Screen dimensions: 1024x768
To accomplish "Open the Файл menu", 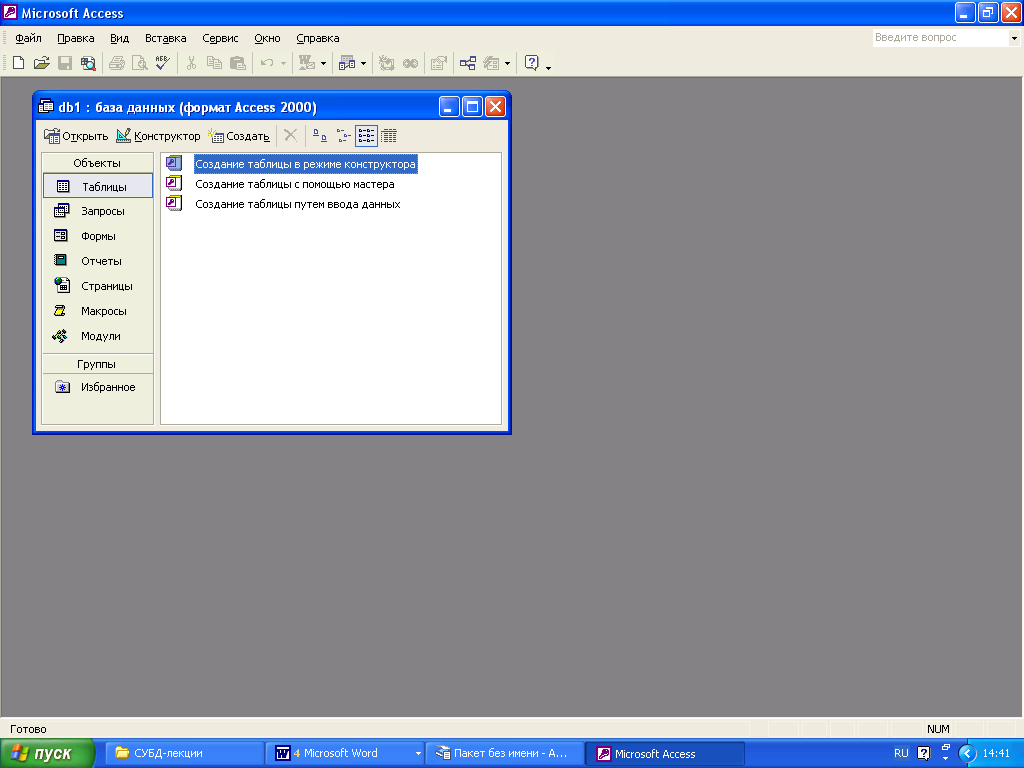I will [x=29, y=38].
